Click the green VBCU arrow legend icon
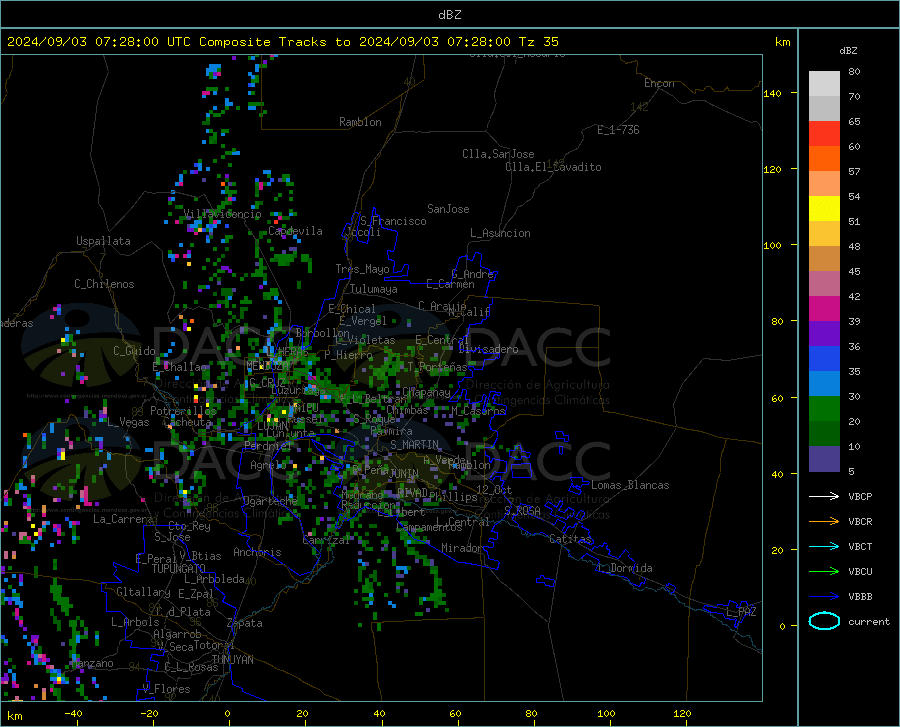The image size is (900, 727). [x=824, y=572]
